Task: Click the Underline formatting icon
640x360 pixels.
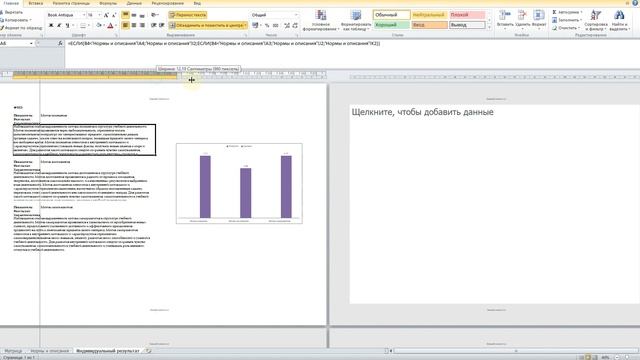Action: 68,25
